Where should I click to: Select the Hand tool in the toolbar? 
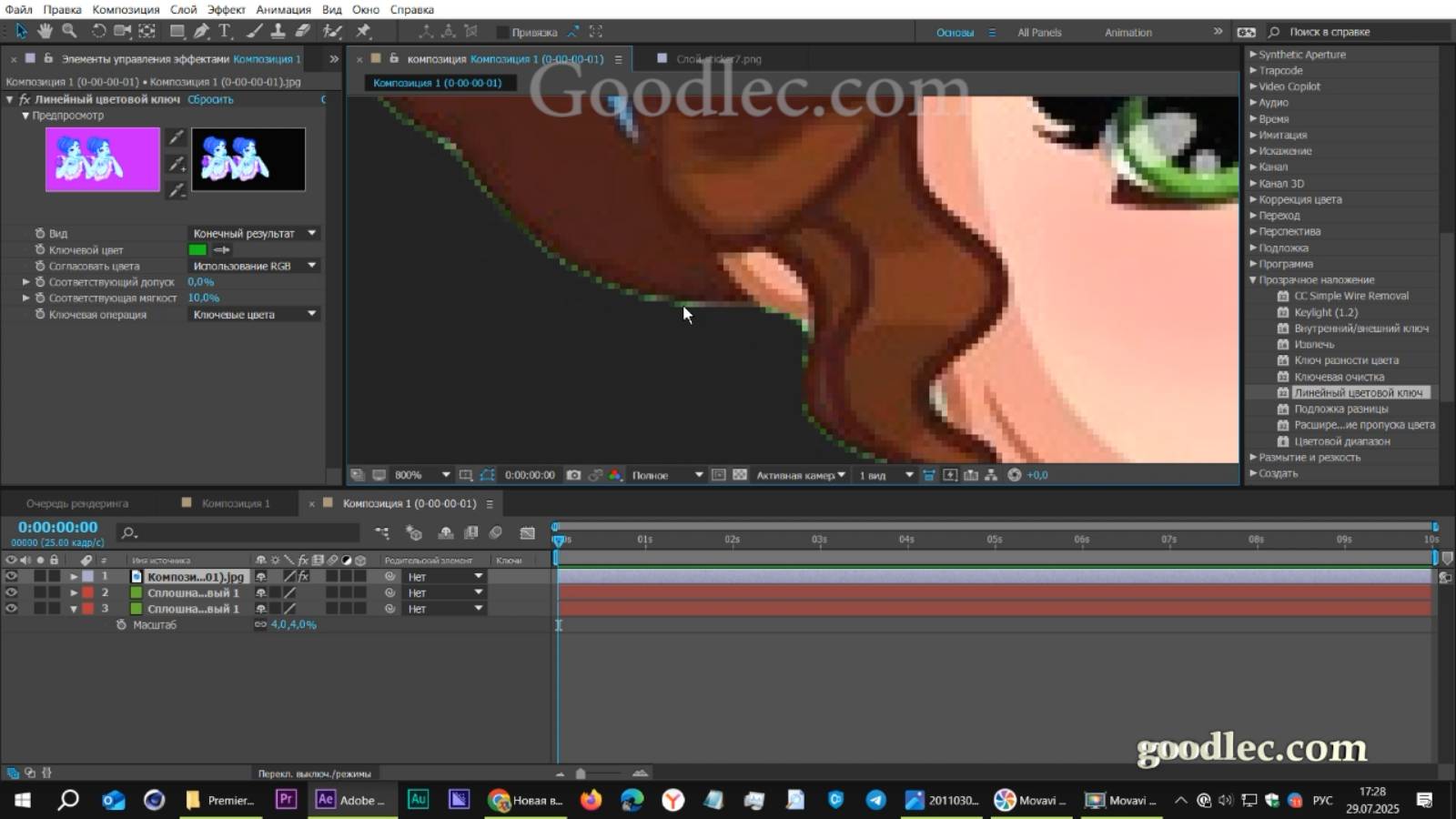coord(44,30)
